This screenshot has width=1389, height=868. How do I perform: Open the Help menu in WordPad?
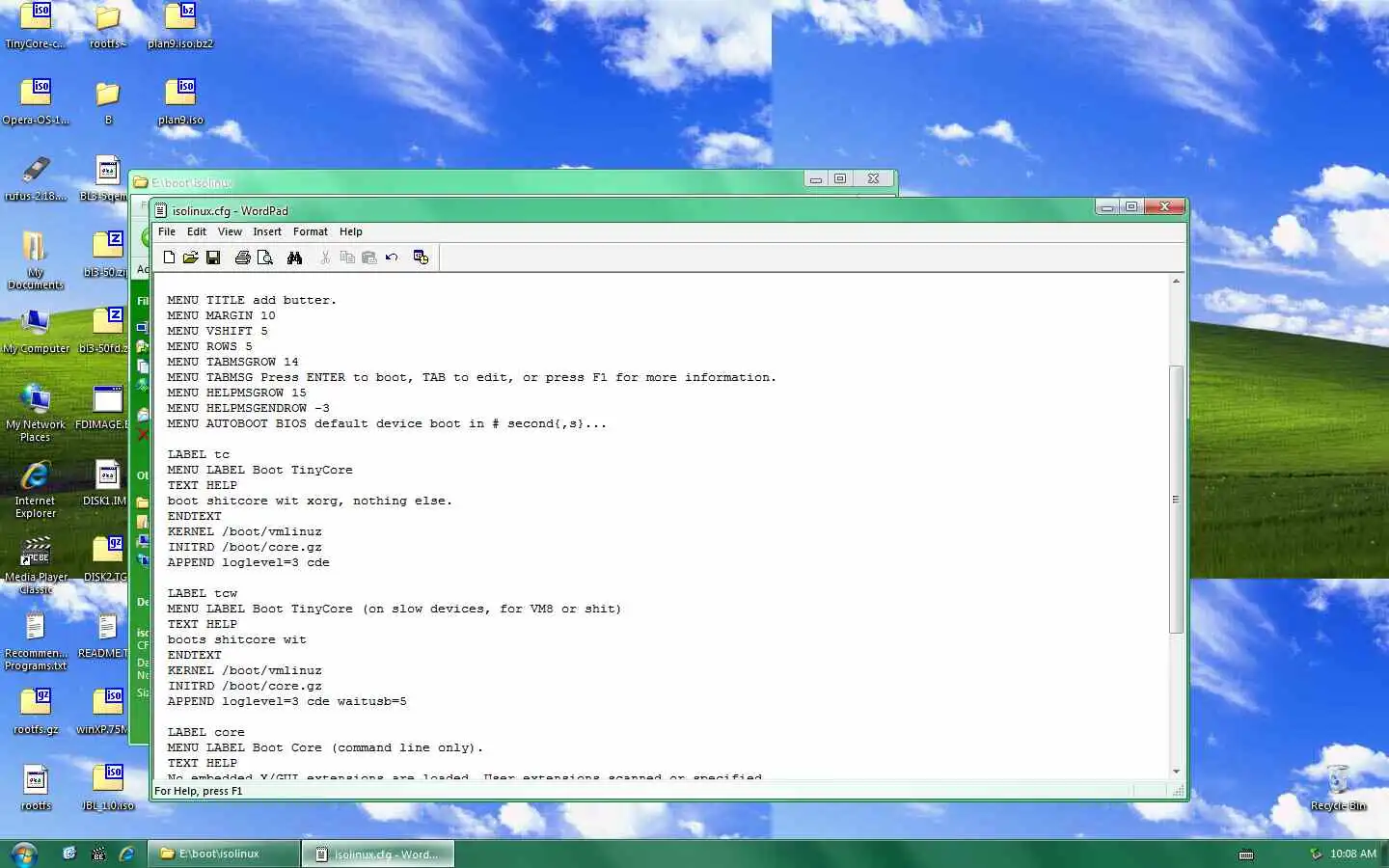click(351, 231)
